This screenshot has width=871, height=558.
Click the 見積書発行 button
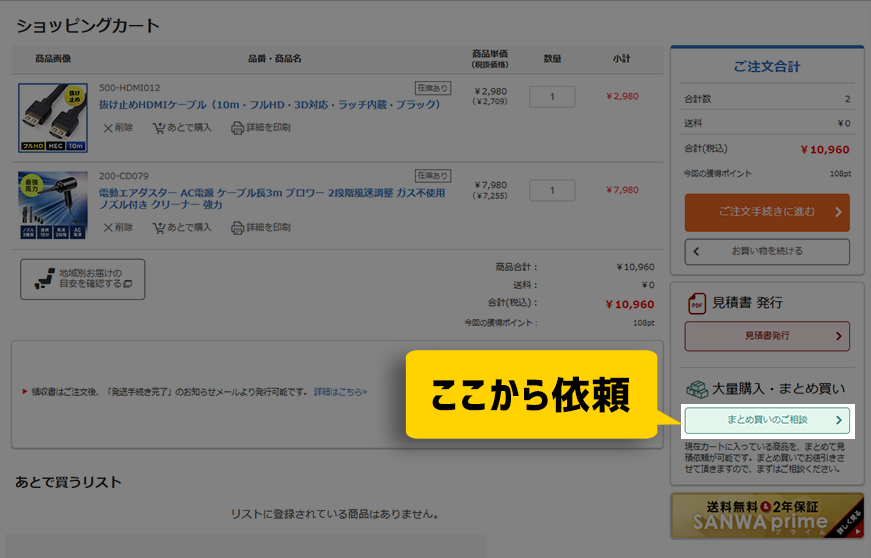click(x=767, y=336)
